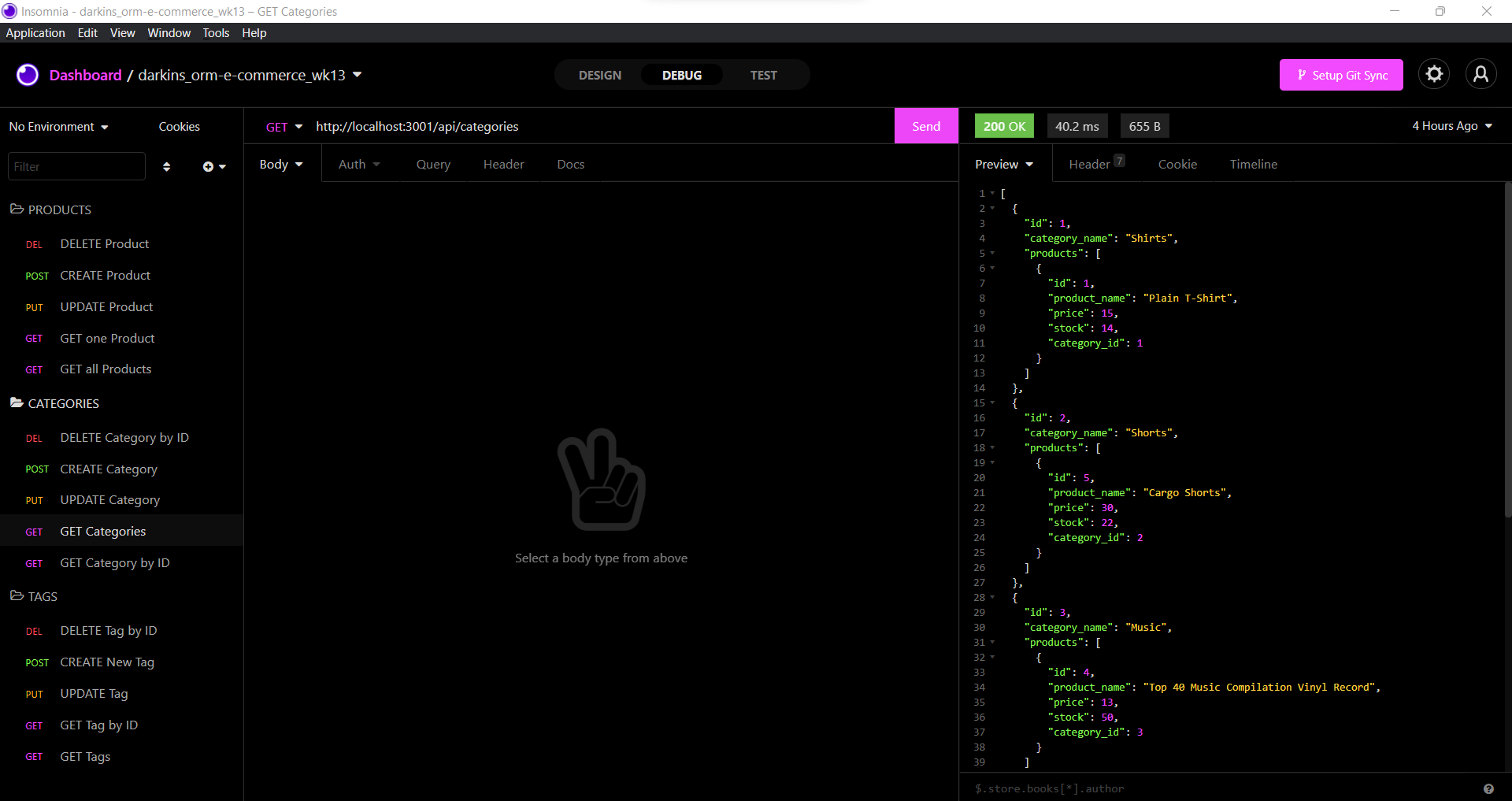1512x801 pixels.
Task: Switch to TEST mode
Action: 763,75
